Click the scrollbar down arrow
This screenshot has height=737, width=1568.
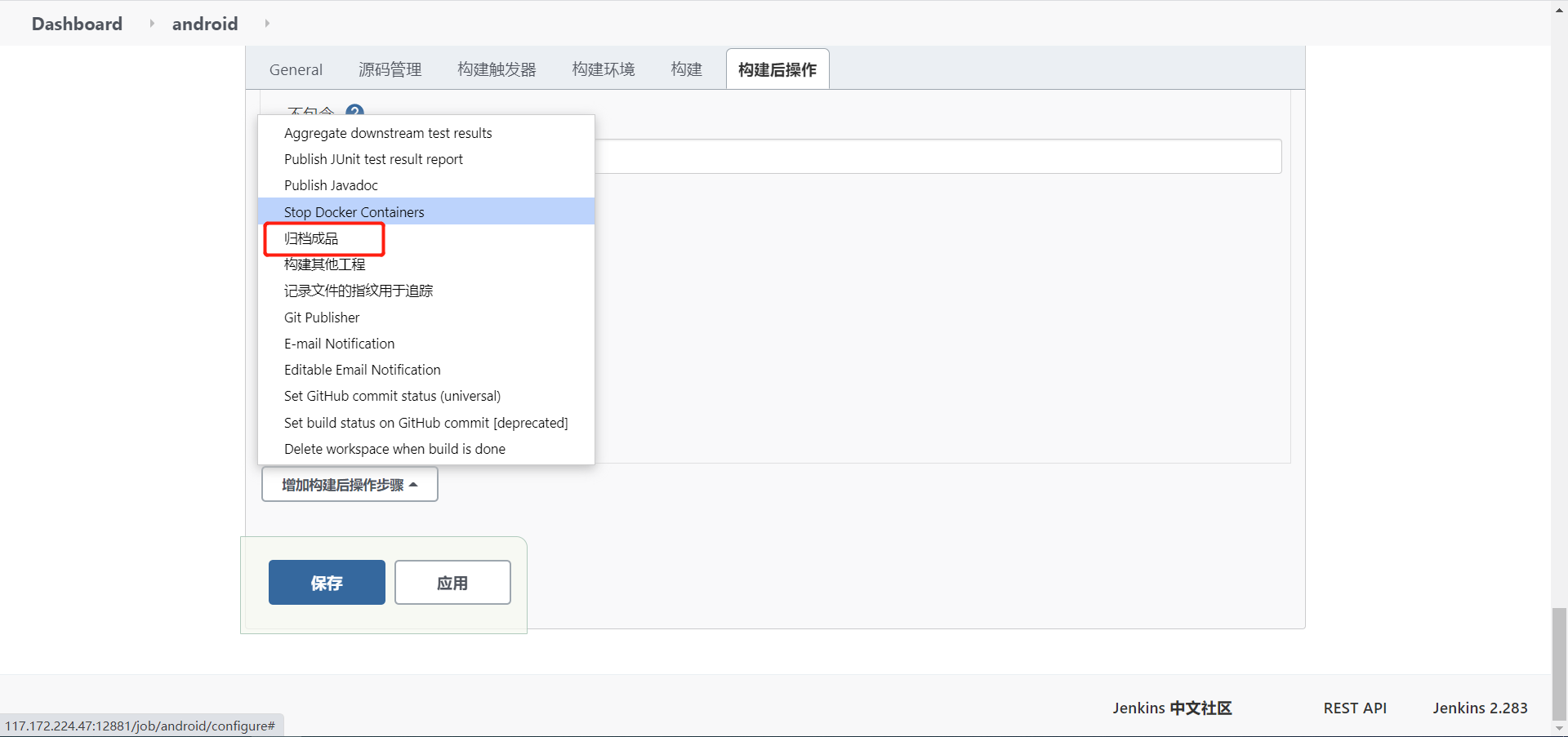tap(1560, 729)
